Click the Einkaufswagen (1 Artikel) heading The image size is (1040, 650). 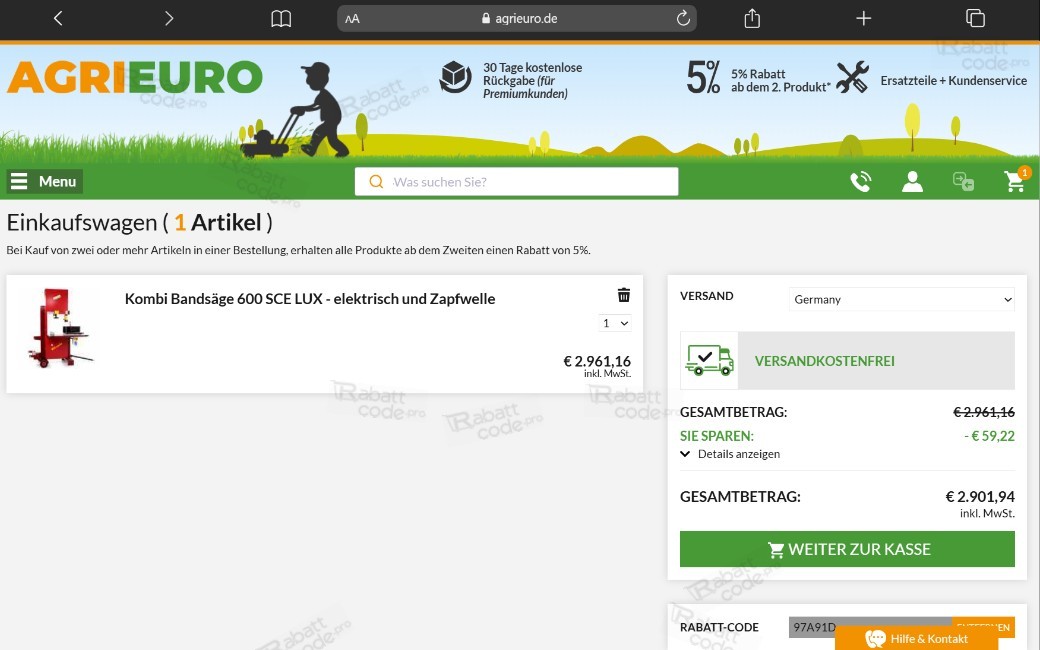tap(139, 222)
